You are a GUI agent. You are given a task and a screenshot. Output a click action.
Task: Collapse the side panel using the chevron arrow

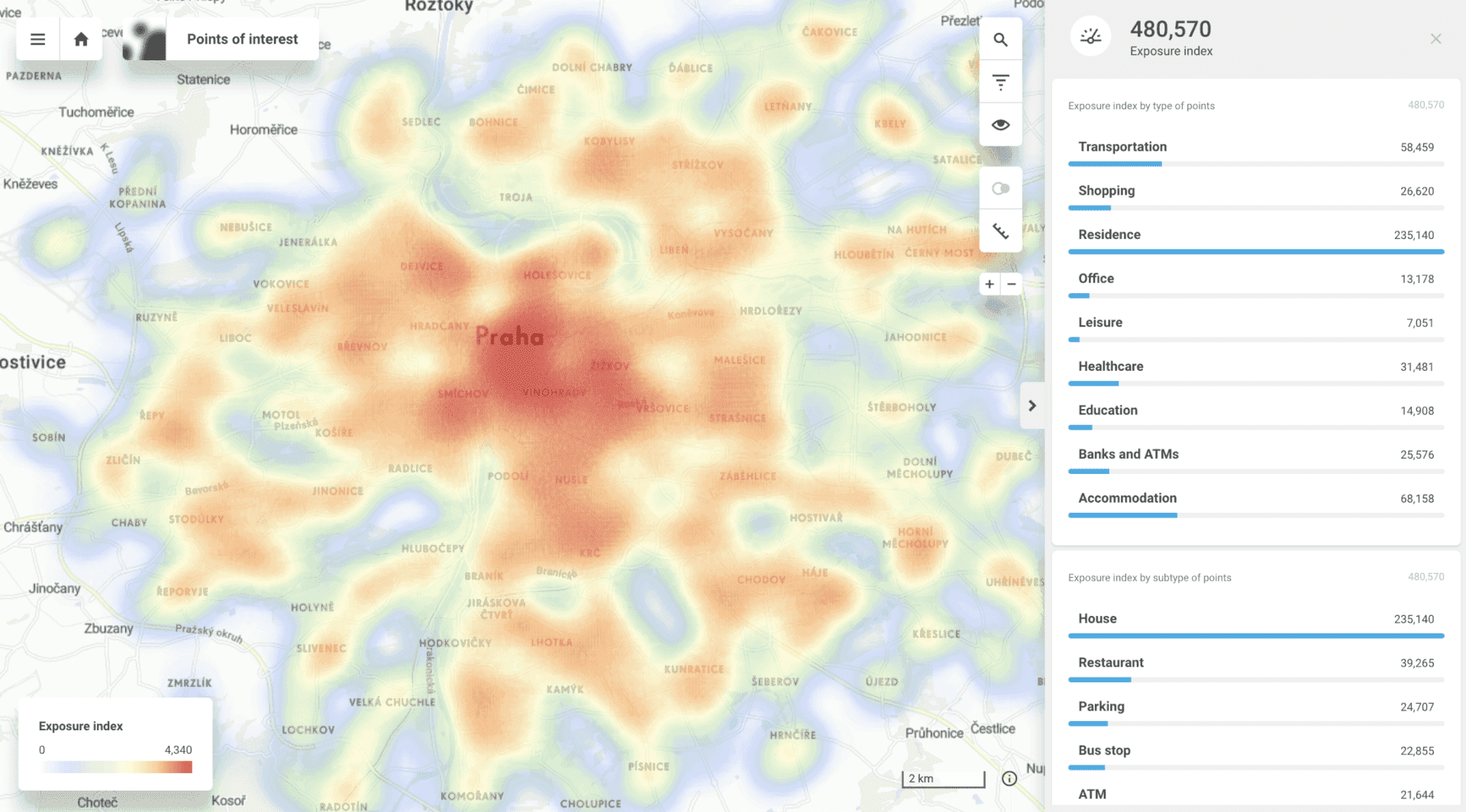pyautogui.click(x=1034, y=405)
